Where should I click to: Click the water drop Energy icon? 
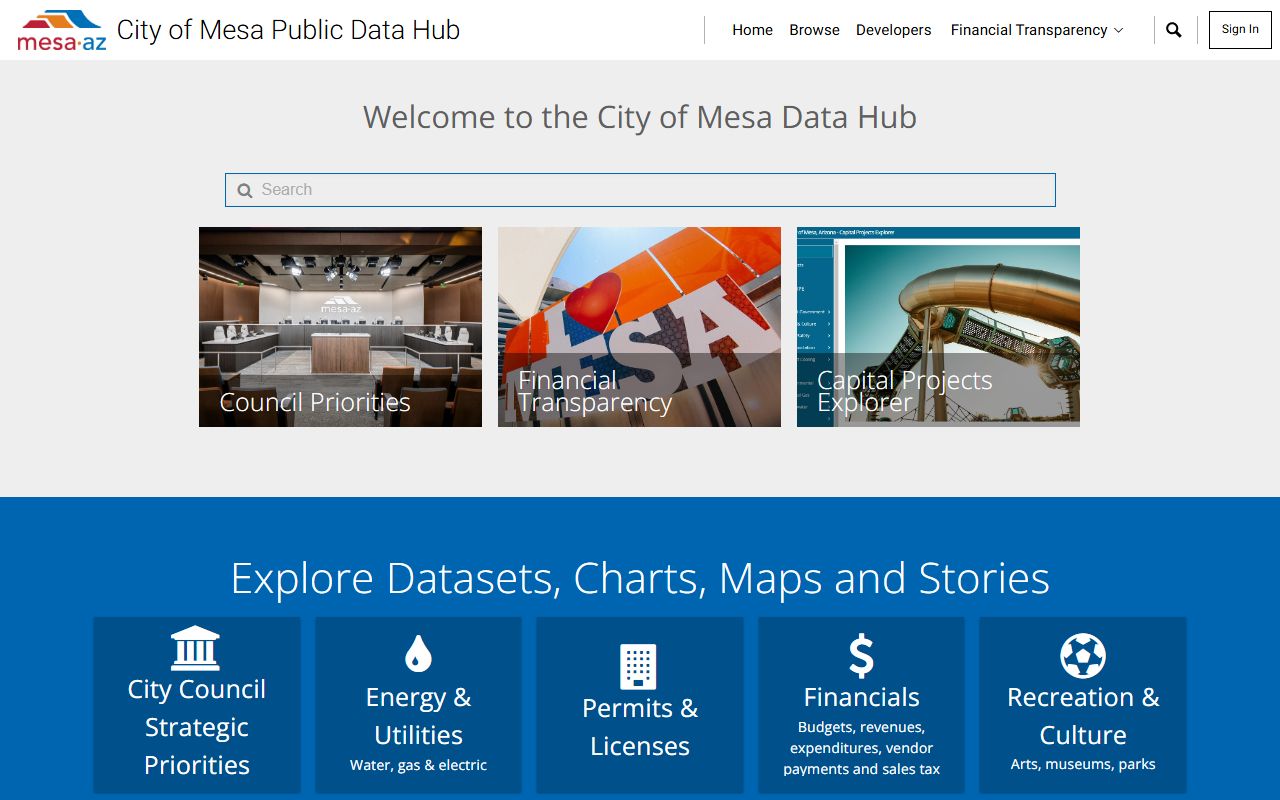click(418, 654)
